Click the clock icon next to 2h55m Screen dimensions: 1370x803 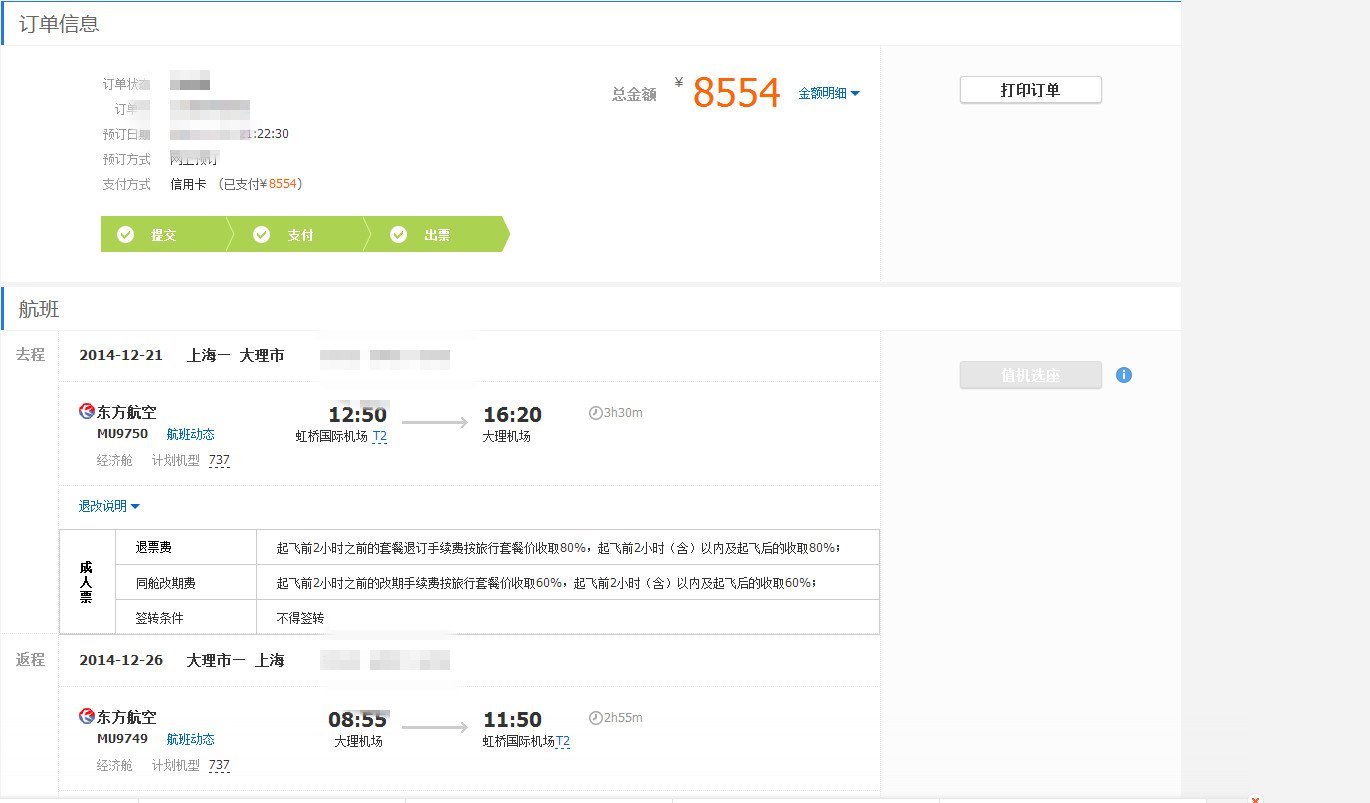(595, 718)
